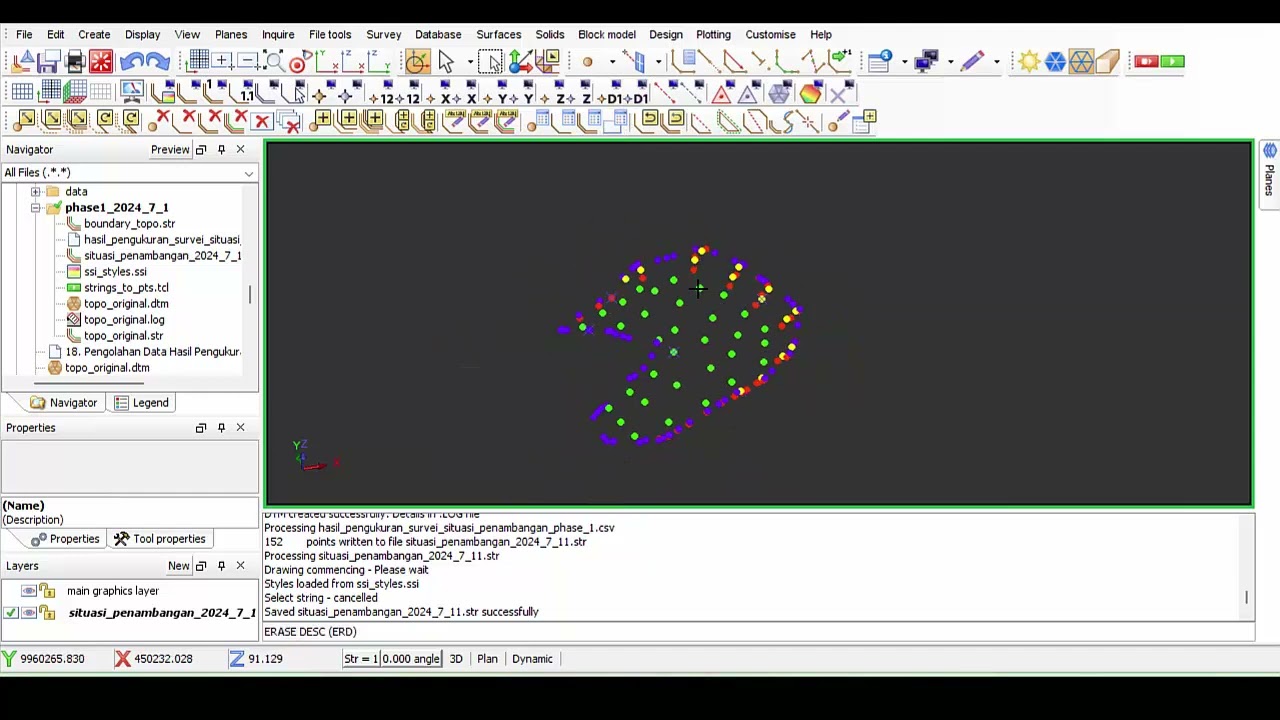Screen dimensions: 1280x720
Task: Toggle visibility of main graphics layer
Action: click(x=29, y=591)
